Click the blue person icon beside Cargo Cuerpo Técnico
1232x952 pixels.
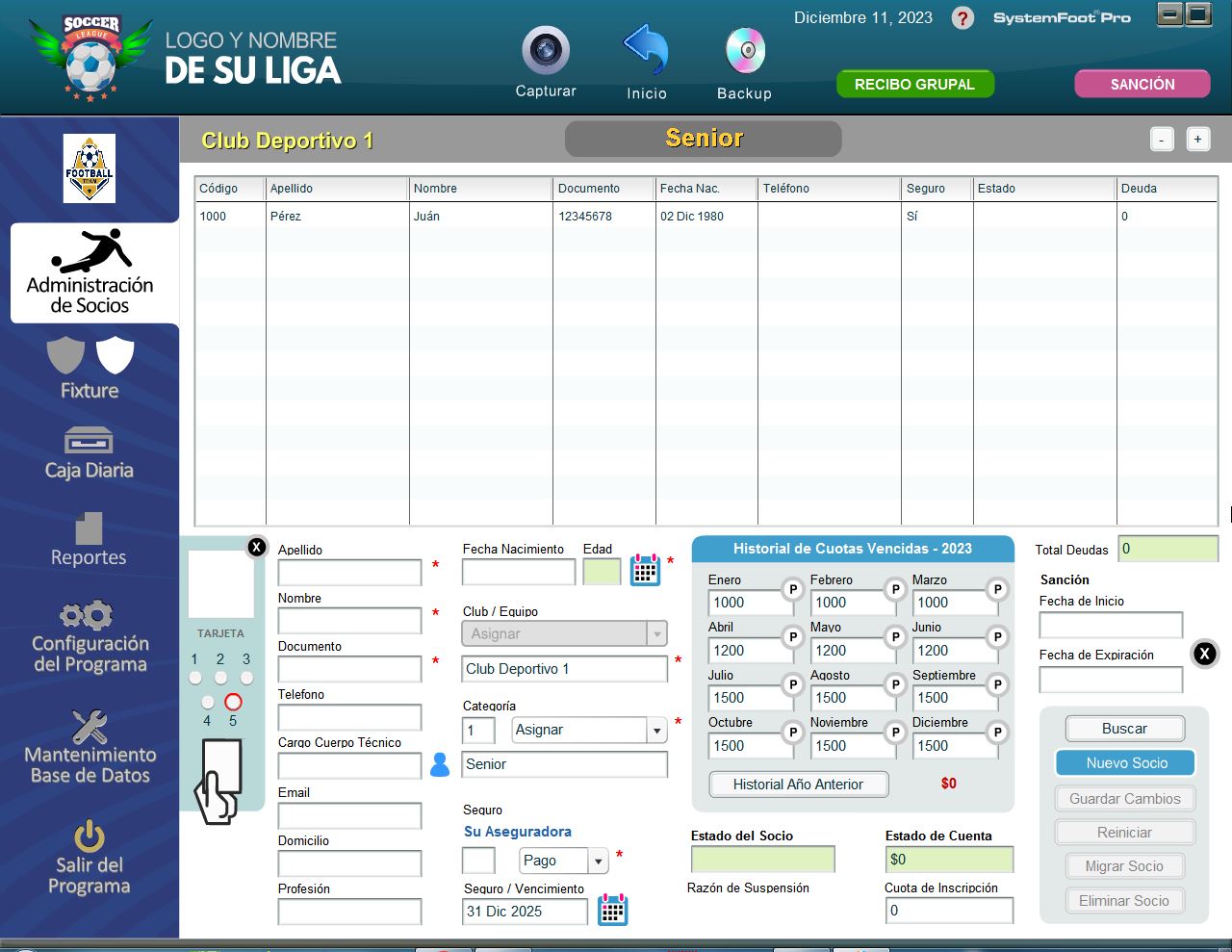coord(440,765)
